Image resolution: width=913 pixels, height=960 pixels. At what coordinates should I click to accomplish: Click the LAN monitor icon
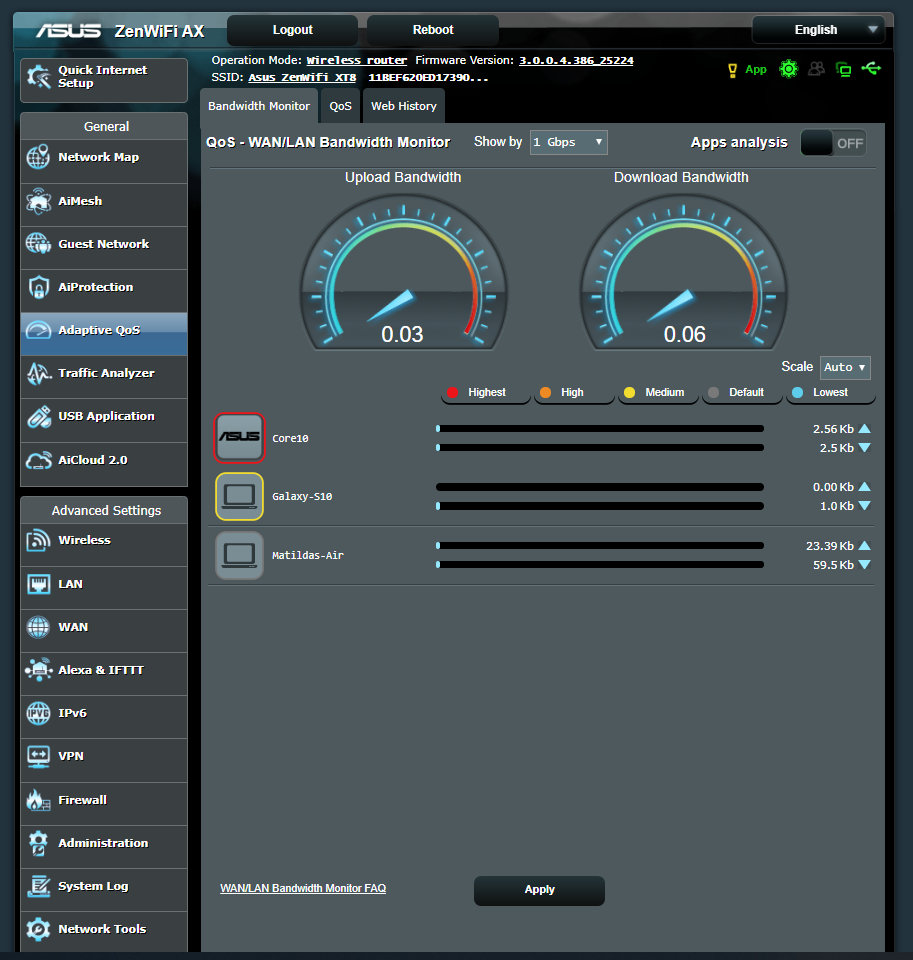tap(38, 584)
